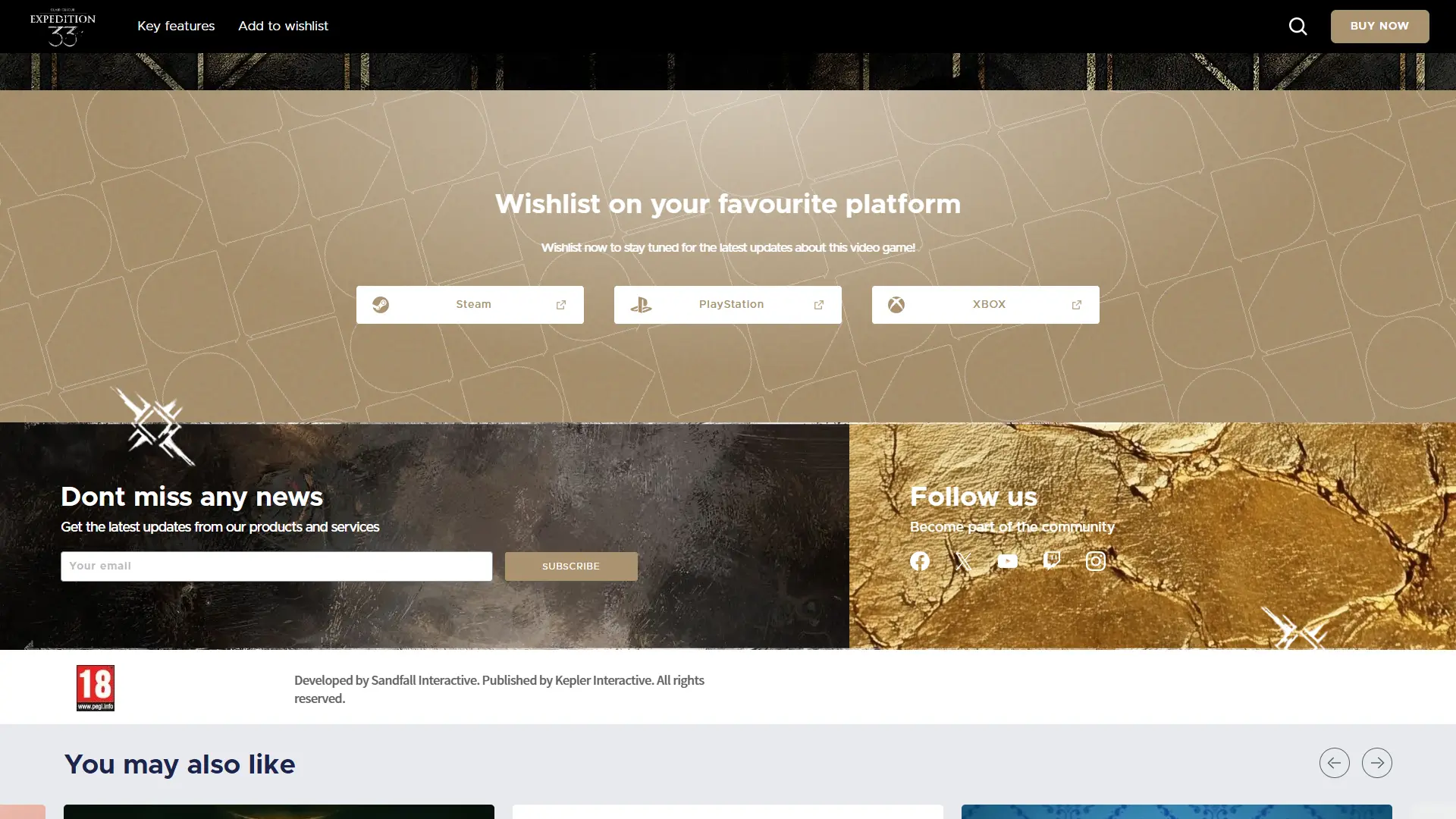
Task: Open the Facebook social icon
Action: pos(920,561)
